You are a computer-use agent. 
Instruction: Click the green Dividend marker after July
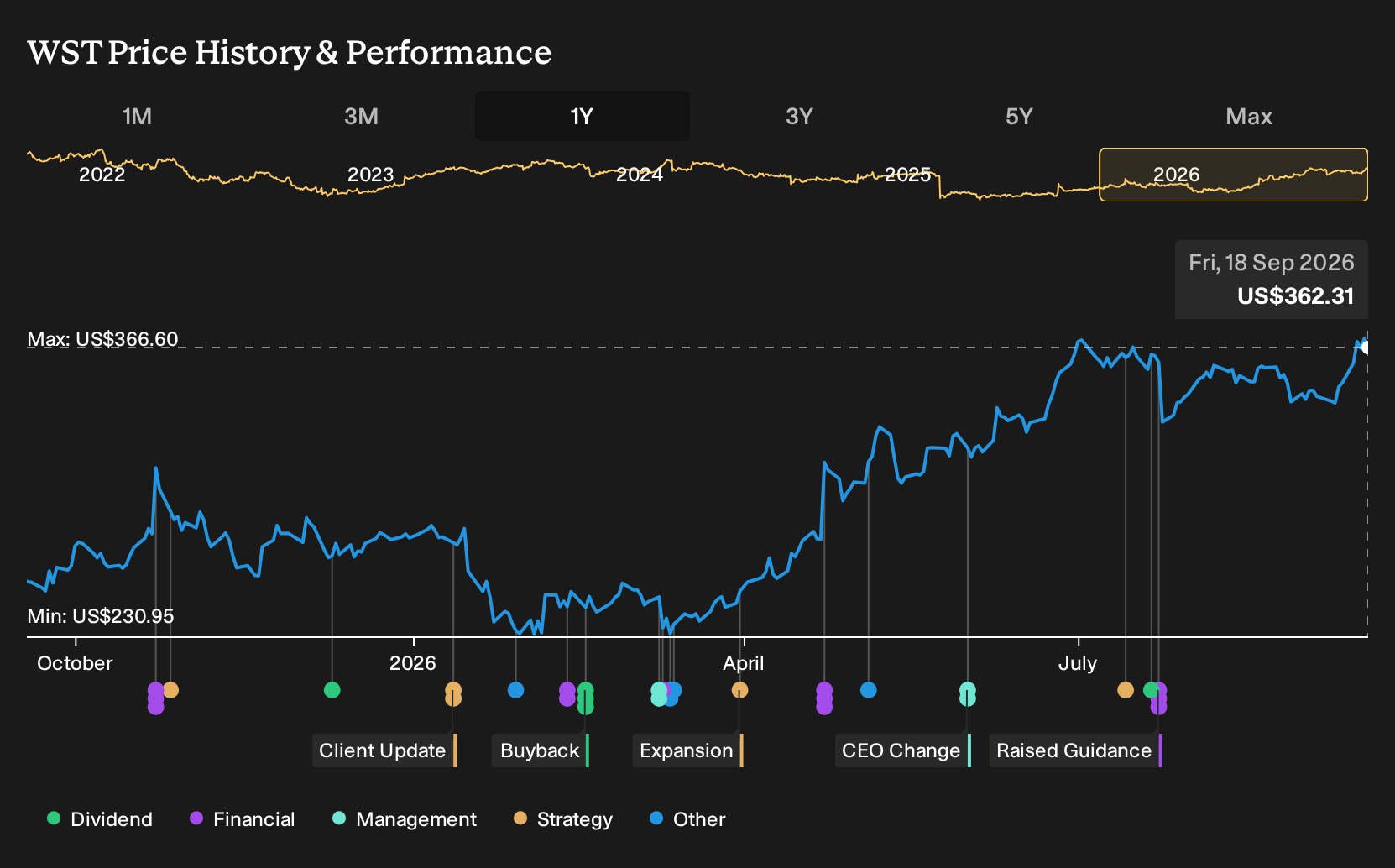[1151, 690]
